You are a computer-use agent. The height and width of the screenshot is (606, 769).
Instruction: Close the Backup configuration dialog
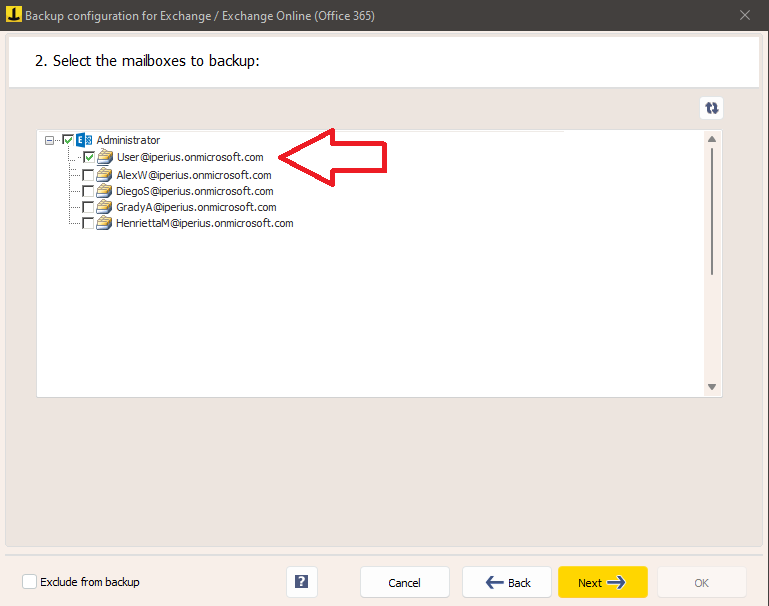[x=744, y=15]
